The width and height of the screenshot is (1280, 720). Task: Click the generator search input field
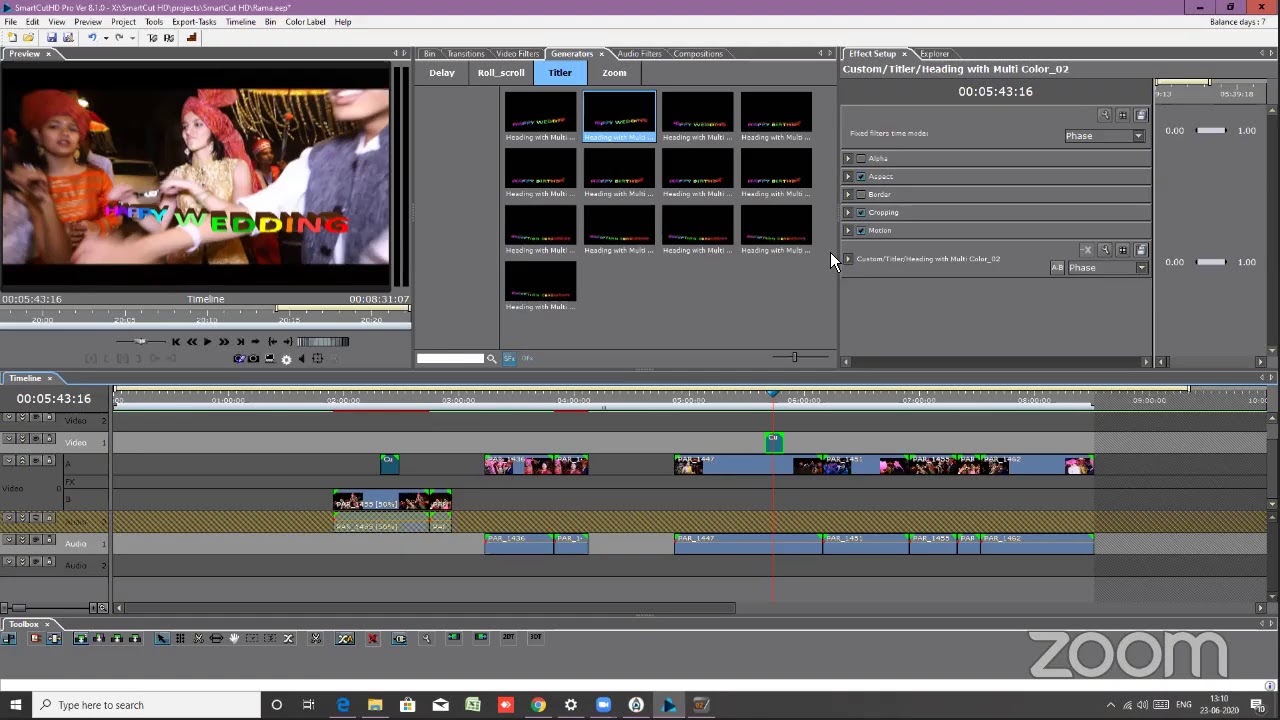450,358
